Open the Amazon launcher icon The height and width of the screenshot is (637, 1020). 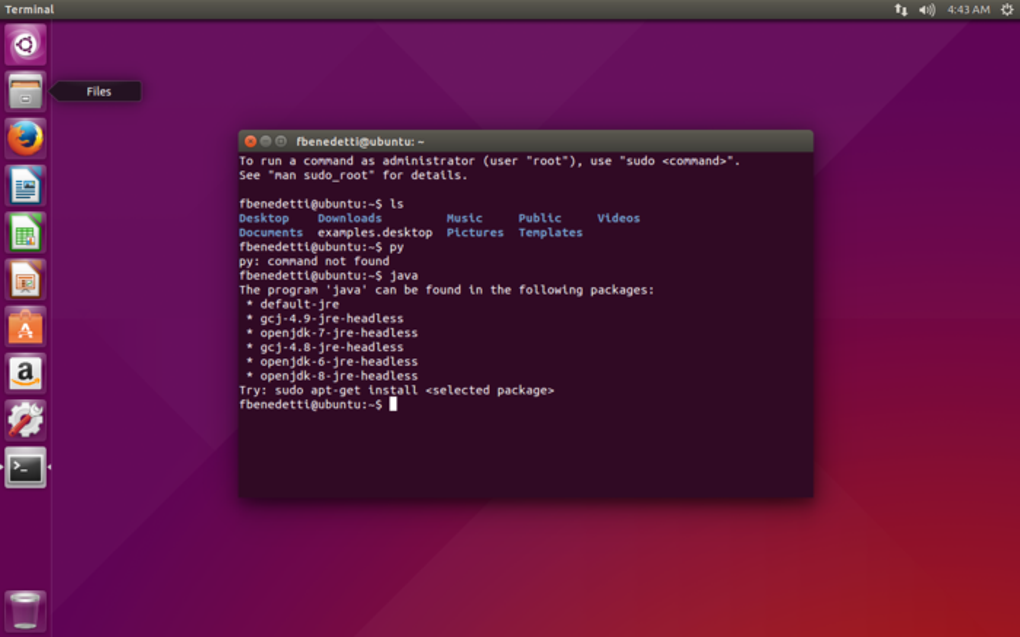point(25,373)
